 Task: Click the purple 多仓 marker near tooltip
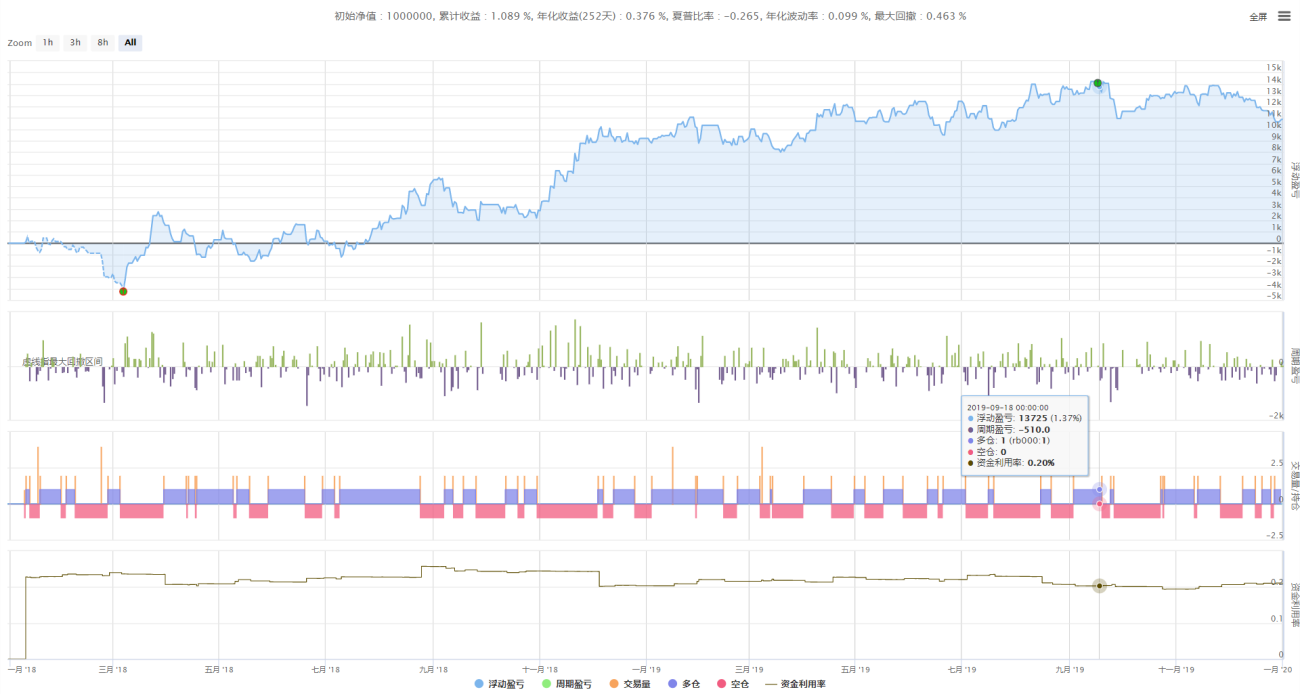[x=1099, y=489]
